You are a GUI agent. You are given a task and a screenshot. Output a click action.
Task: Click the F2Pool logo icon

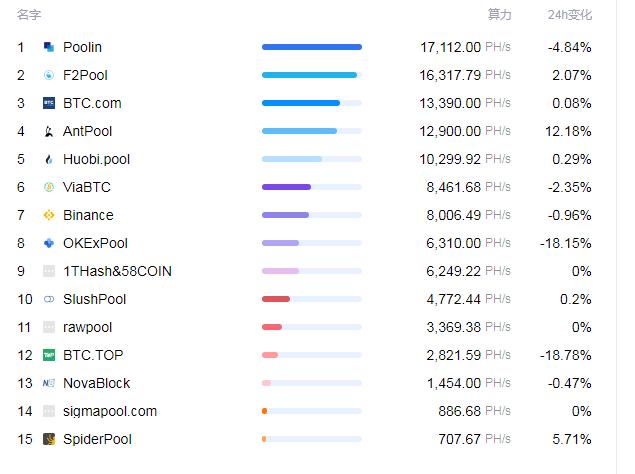pos(49,75)
